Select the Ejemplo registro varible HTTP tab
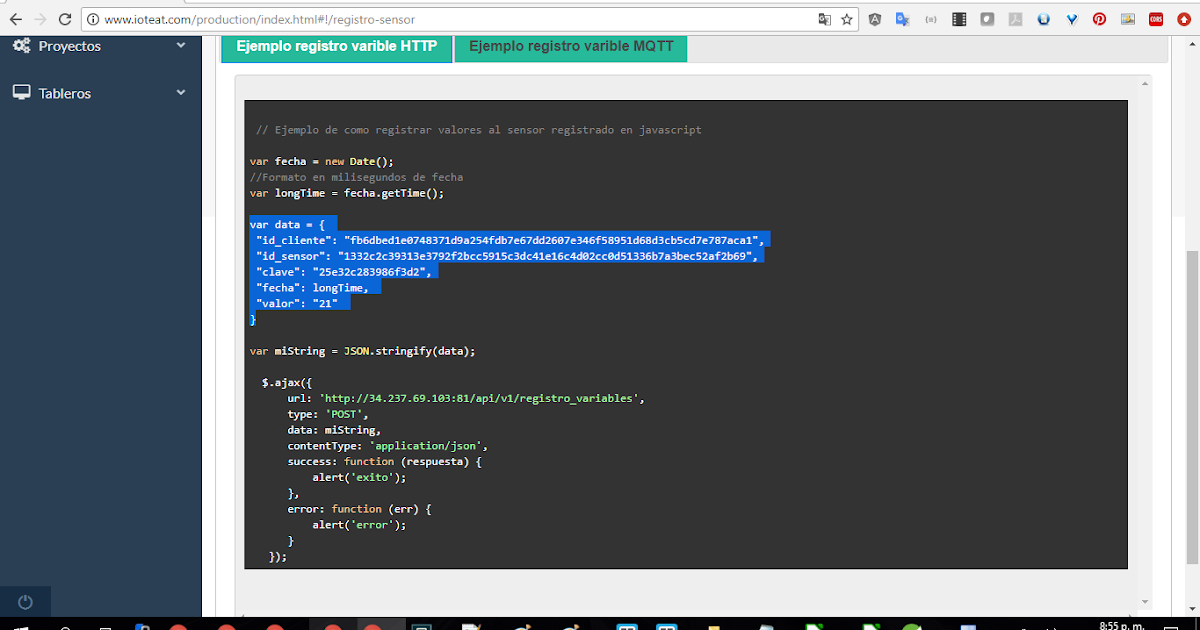Screen dimensions: 1200x630 point(336,46)
